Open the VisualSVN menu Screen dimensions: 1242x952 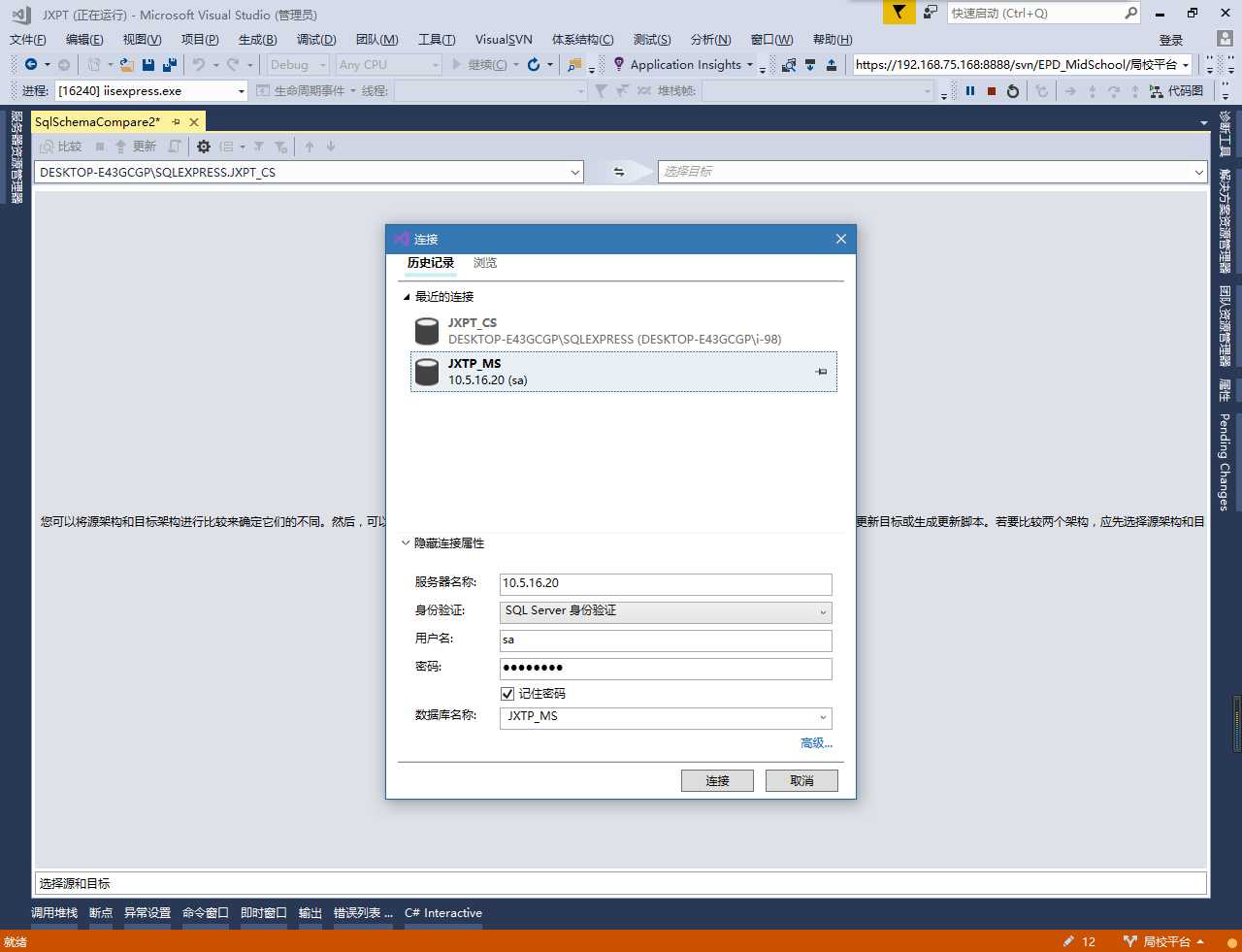pos(504,40)
